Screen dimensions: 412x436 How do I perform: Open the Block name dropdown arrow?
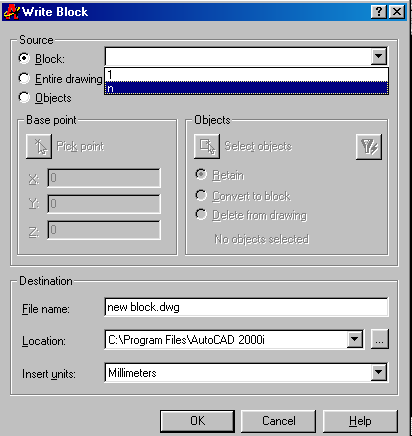click(x=379, y=56)
